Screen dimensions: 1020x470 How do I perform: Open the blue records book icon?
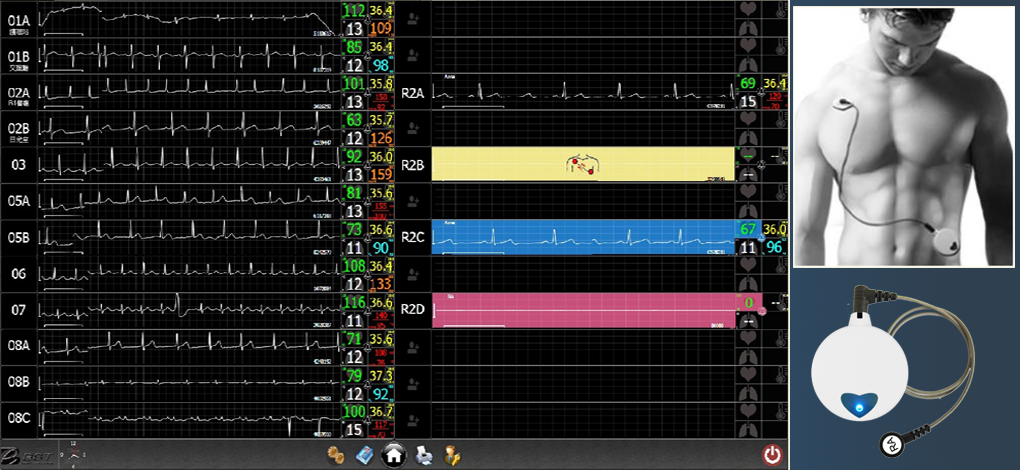click(365, 455)
